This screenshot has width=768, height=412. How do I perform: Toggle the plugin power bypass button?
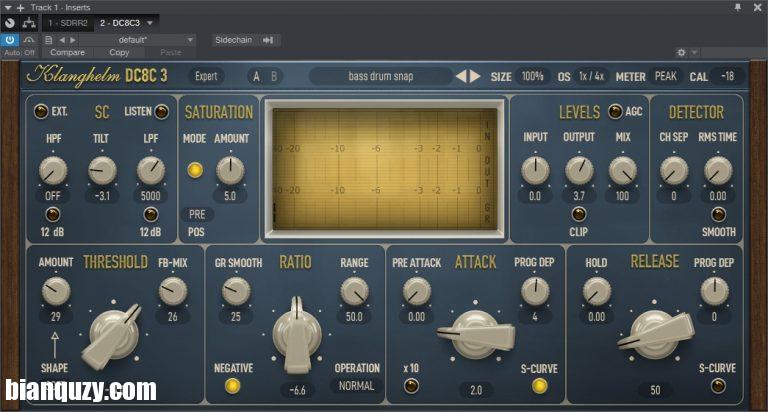pos(9,40)
